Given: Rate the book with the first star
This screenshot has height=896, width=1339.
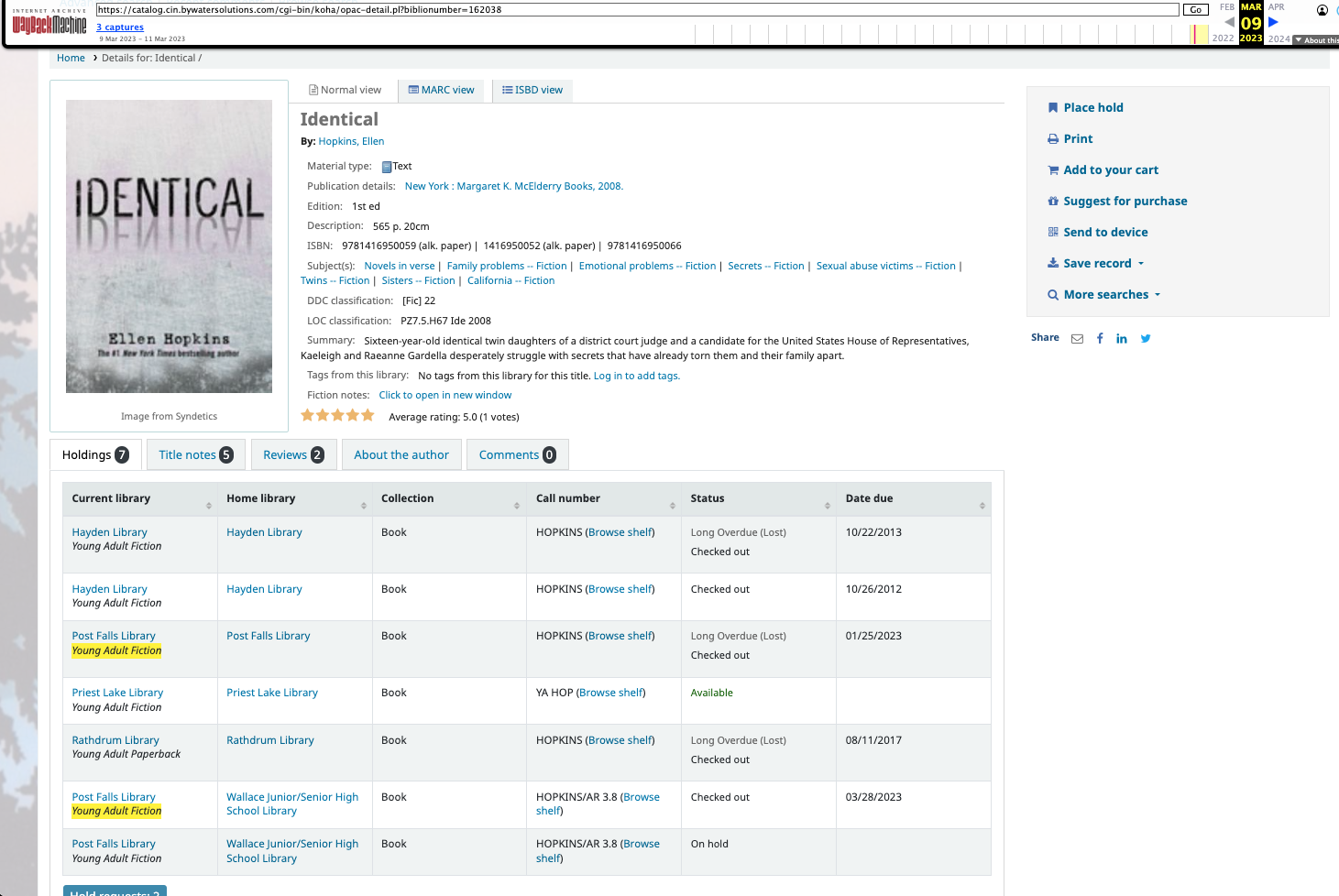Looking at the screenshot, I should (x=308, y=415).
